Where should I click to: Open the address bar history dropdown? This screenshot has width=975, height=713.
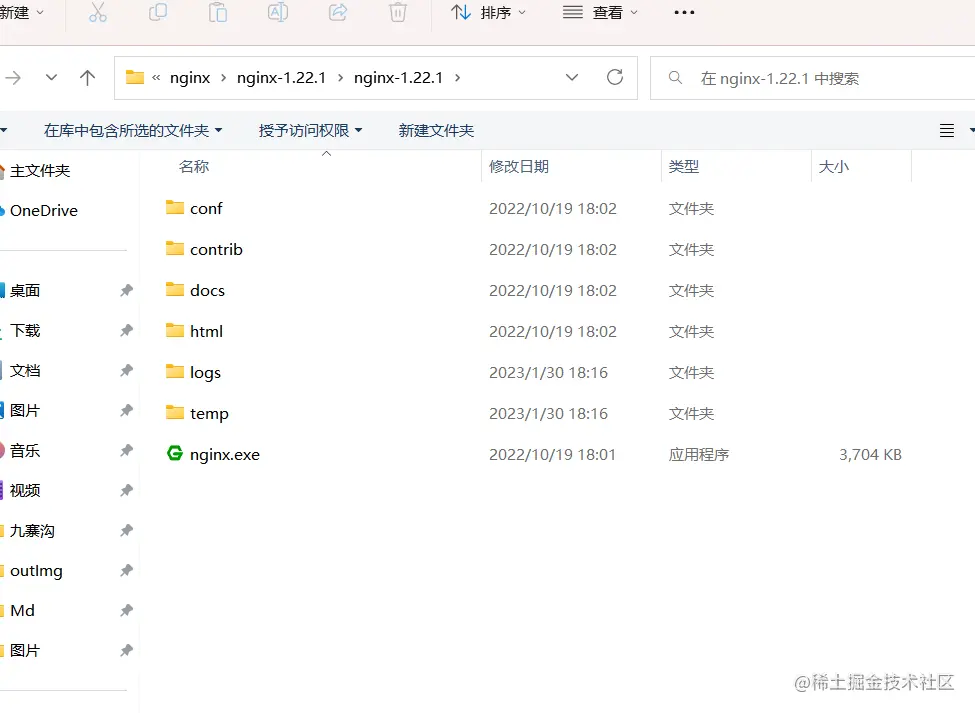572,76
